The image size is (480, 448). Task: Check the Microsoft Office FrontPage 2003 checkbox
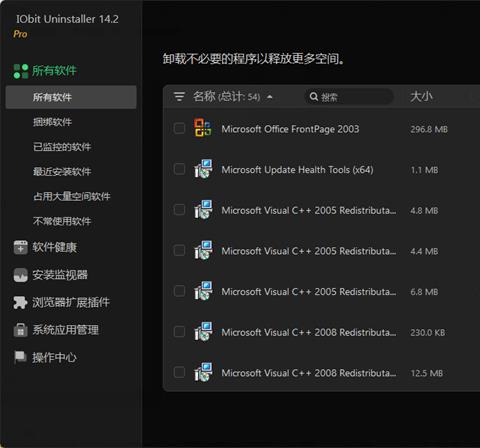point(179,128)
